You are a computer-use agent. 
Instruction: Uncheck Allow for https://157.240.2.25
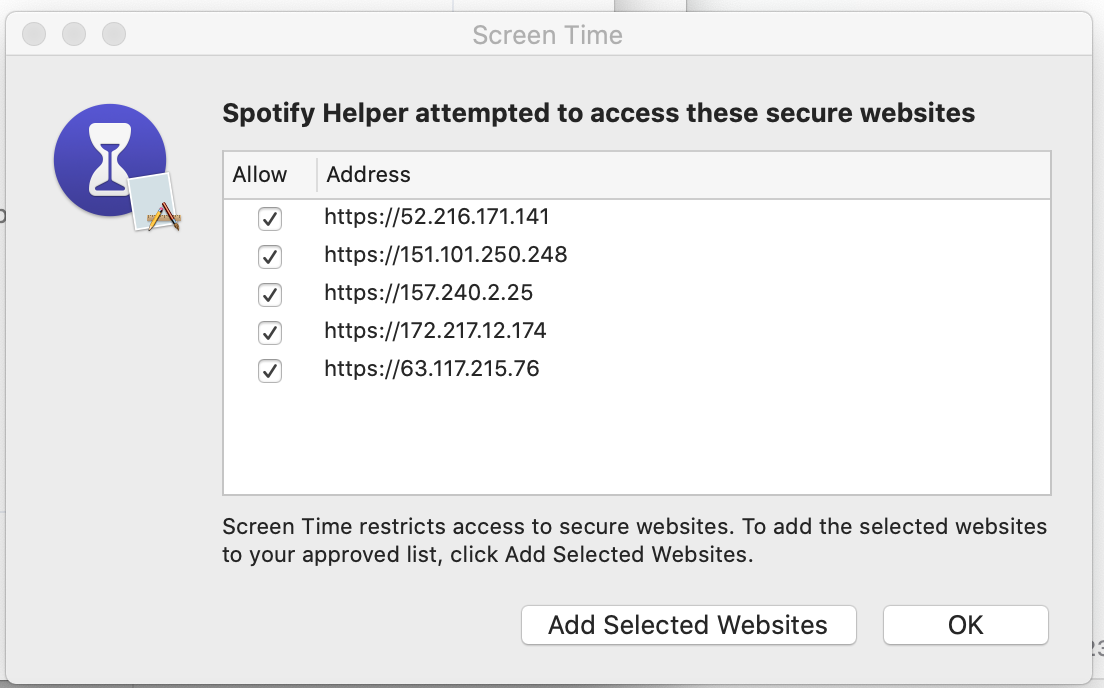pos(269,294)
